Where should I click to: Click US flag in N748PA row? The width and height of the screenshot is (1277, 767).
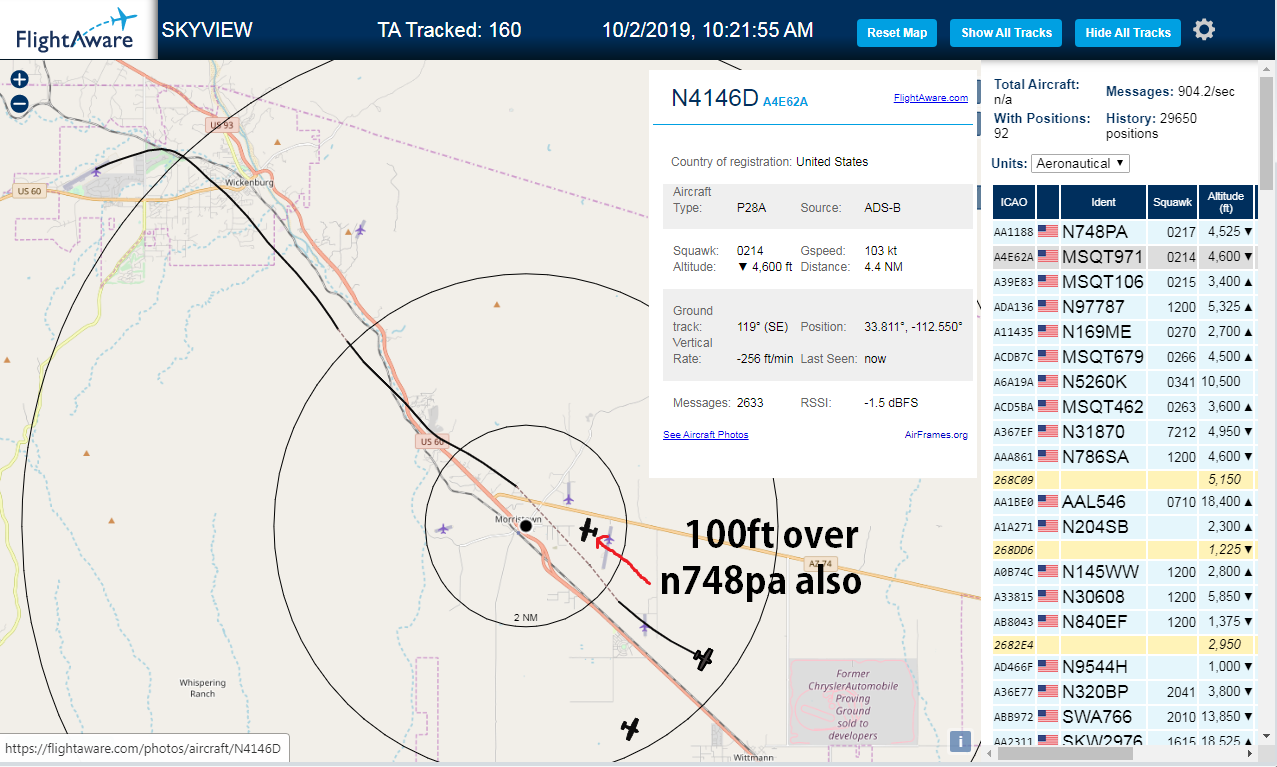point(1047,231)
